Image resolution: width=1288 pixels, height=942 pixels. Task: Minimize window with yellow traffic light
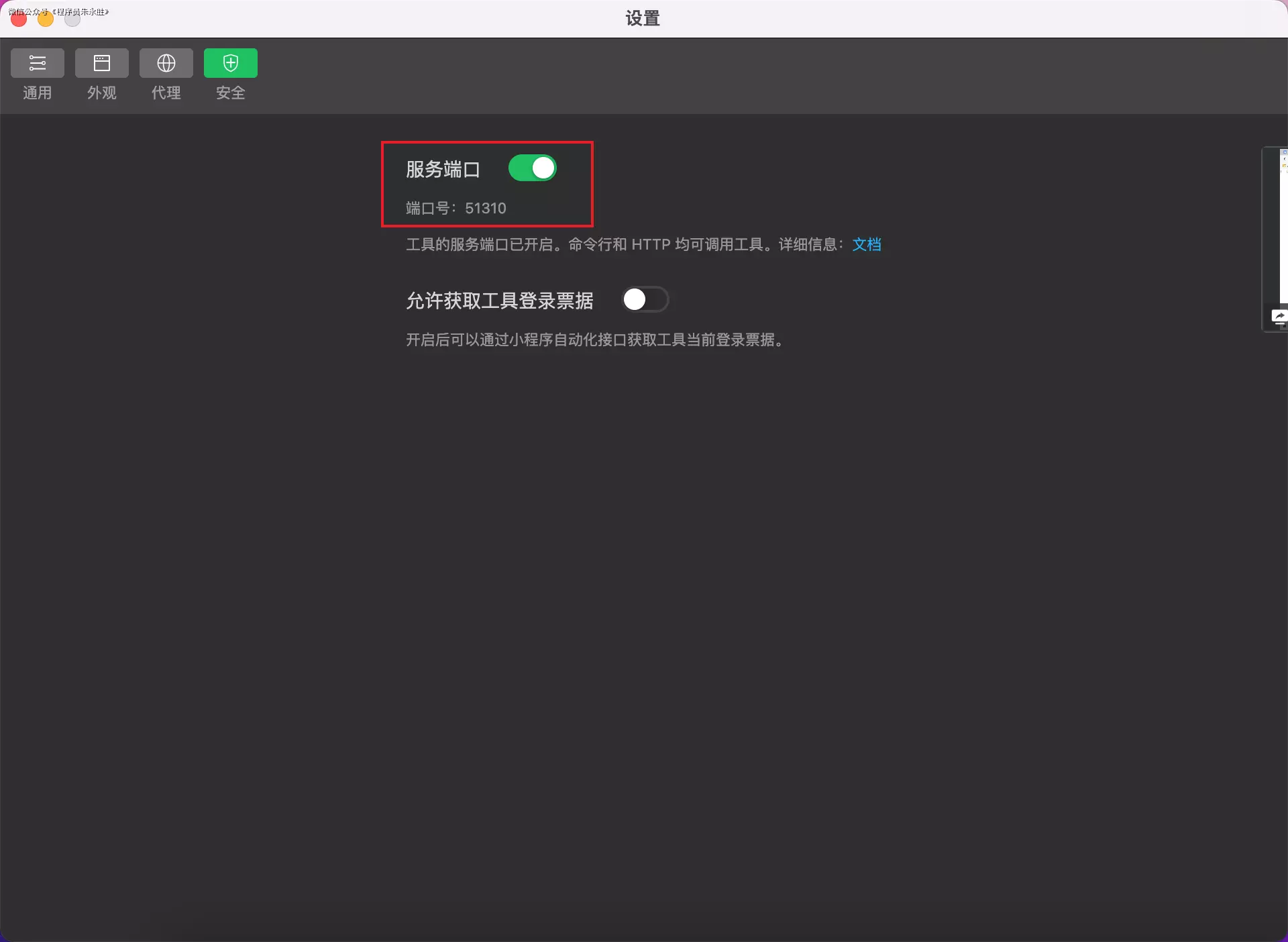pyautogui.click(x=44, y=18)
